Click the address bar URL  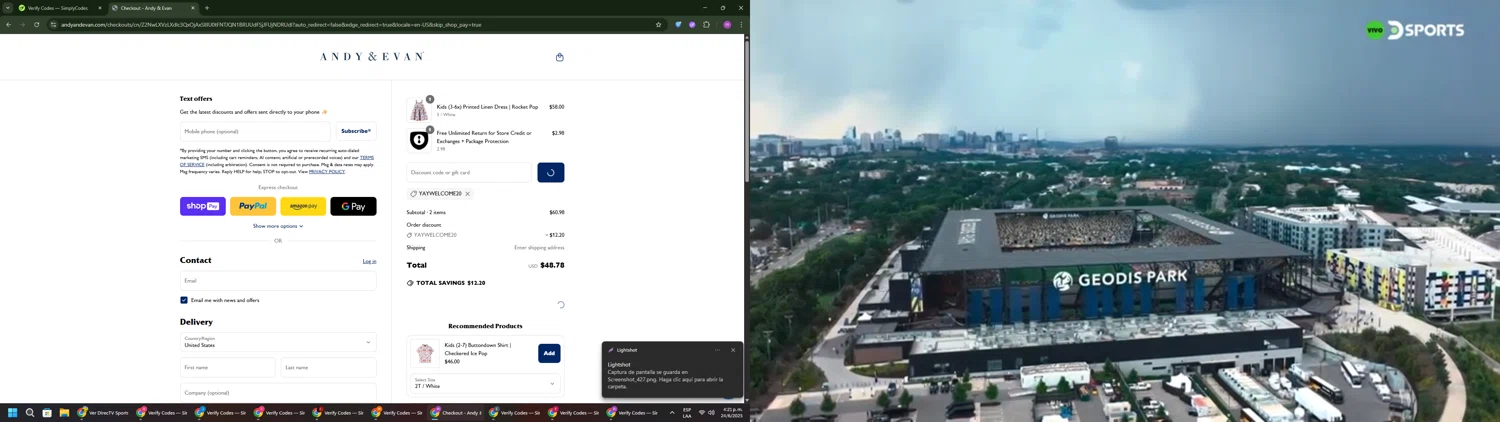pos(271,25)
